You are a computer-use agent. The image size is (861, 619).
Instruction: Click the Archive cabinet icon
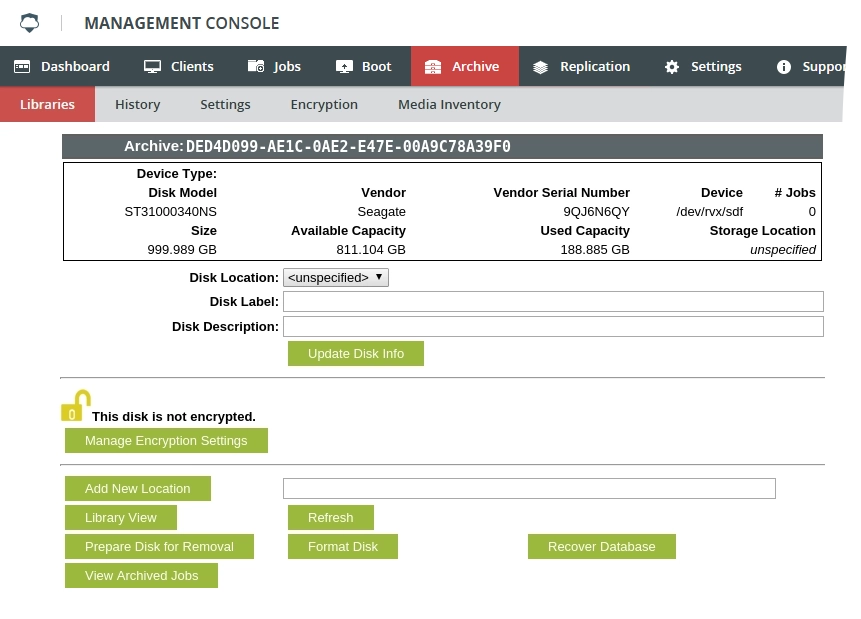coord(433,67)
